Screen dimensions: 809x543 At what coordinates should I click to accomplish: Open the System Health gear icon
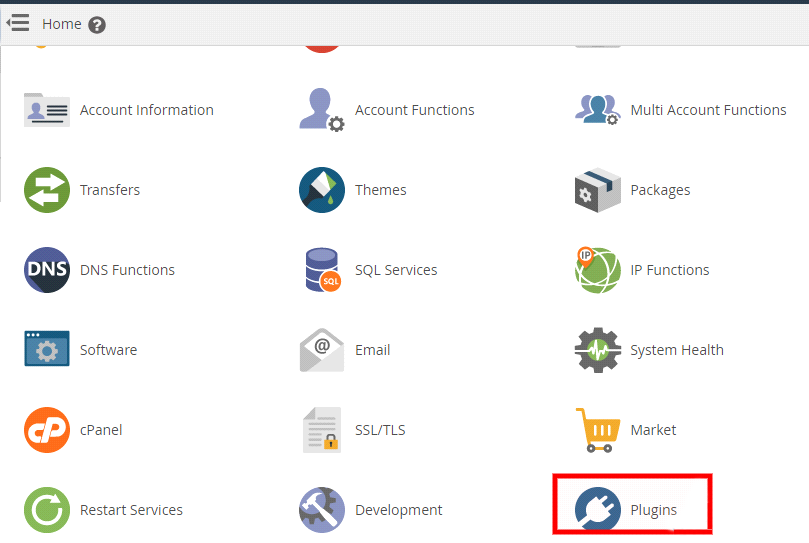click(x=597, y=350)
